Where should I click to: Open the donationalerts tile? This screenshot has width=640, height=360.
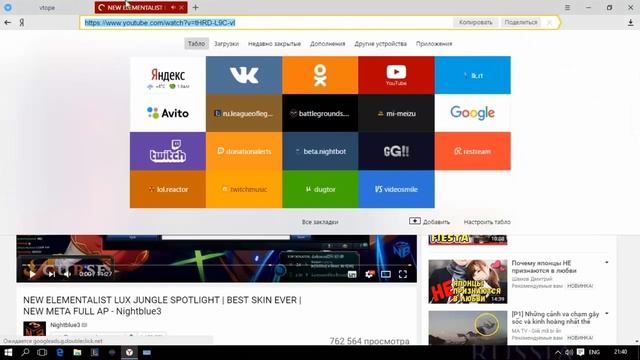click(x=244, y=151)
